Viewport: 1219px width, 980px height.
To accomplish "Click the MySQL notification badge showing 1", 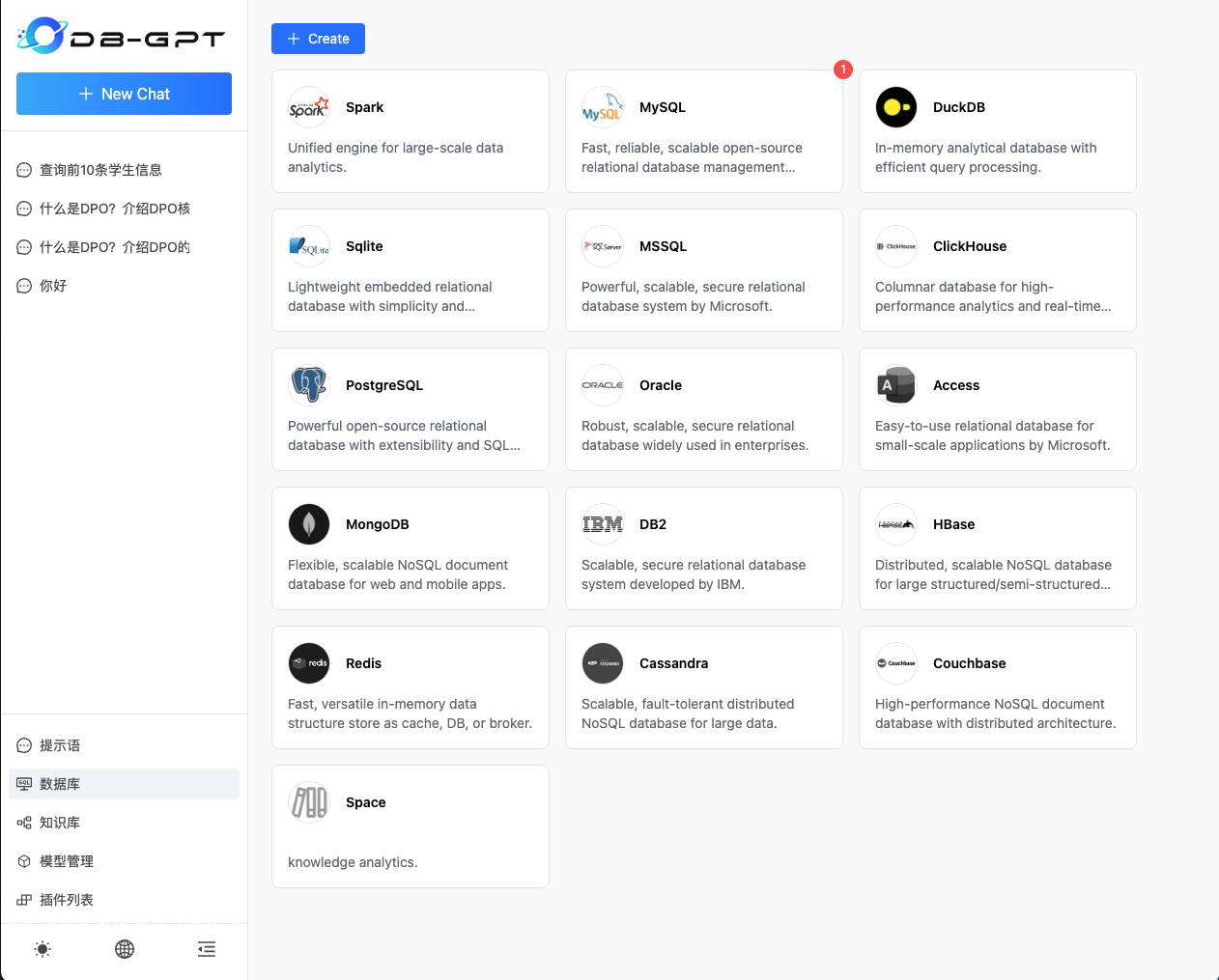I will (x=843, y=70).
